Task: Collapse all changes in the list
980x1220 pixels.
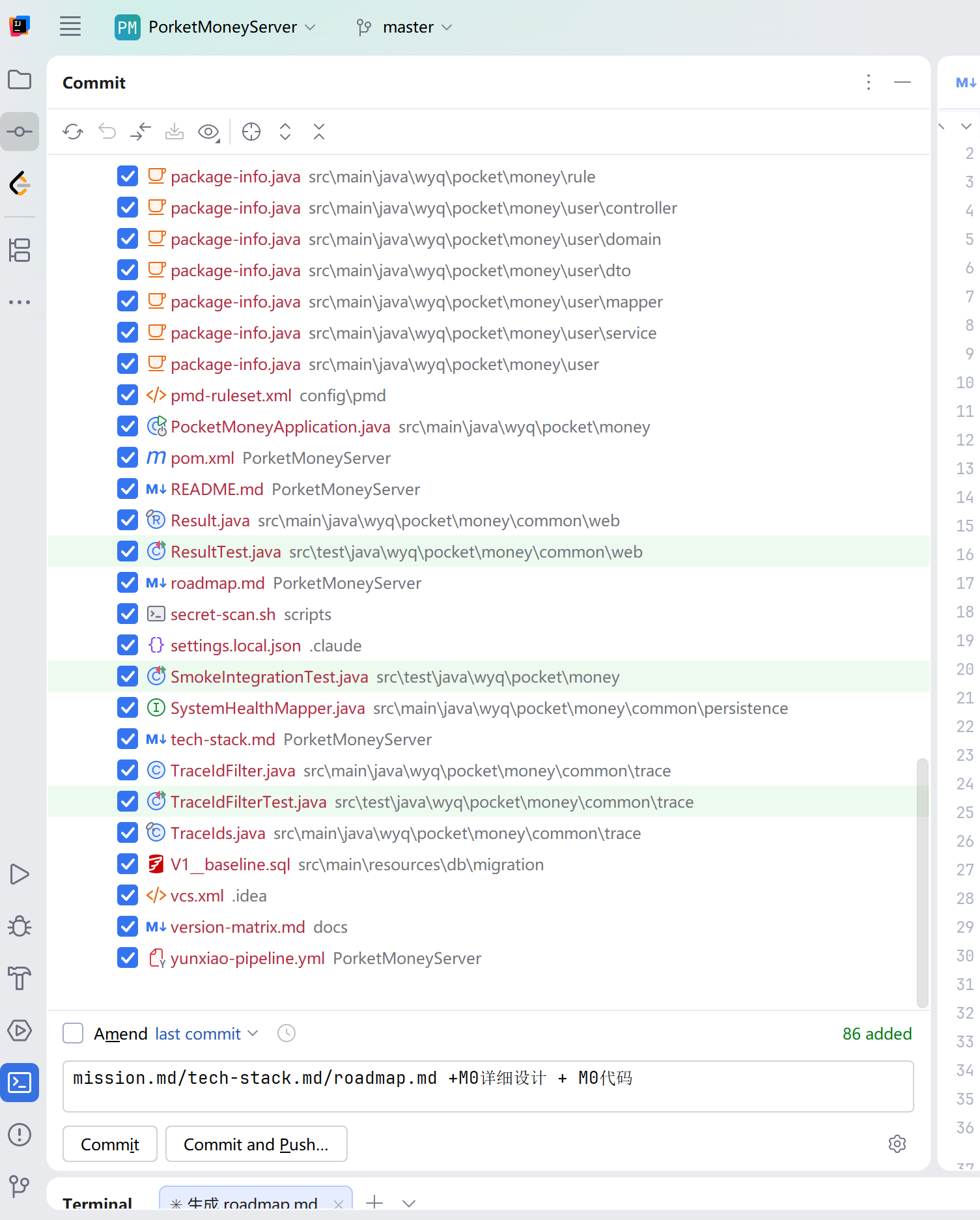Action: [319, 132]
